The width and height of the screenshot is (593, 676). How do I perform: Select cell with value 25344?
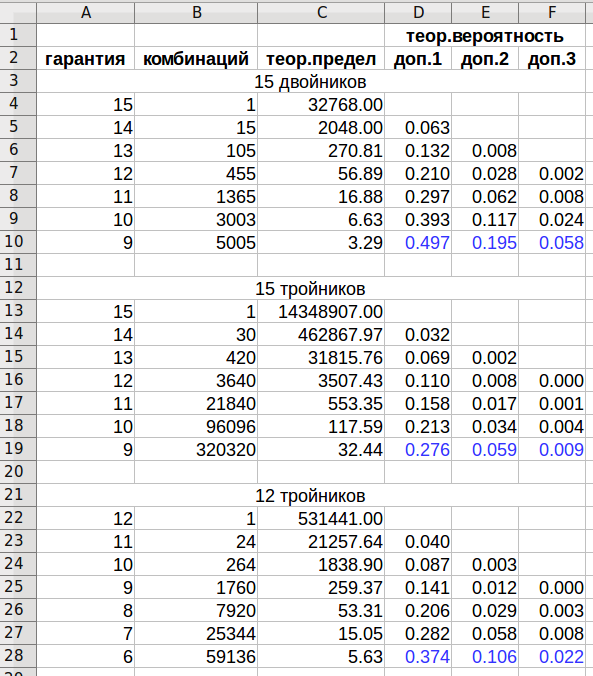pyautogui.click(x=196, y=633)
